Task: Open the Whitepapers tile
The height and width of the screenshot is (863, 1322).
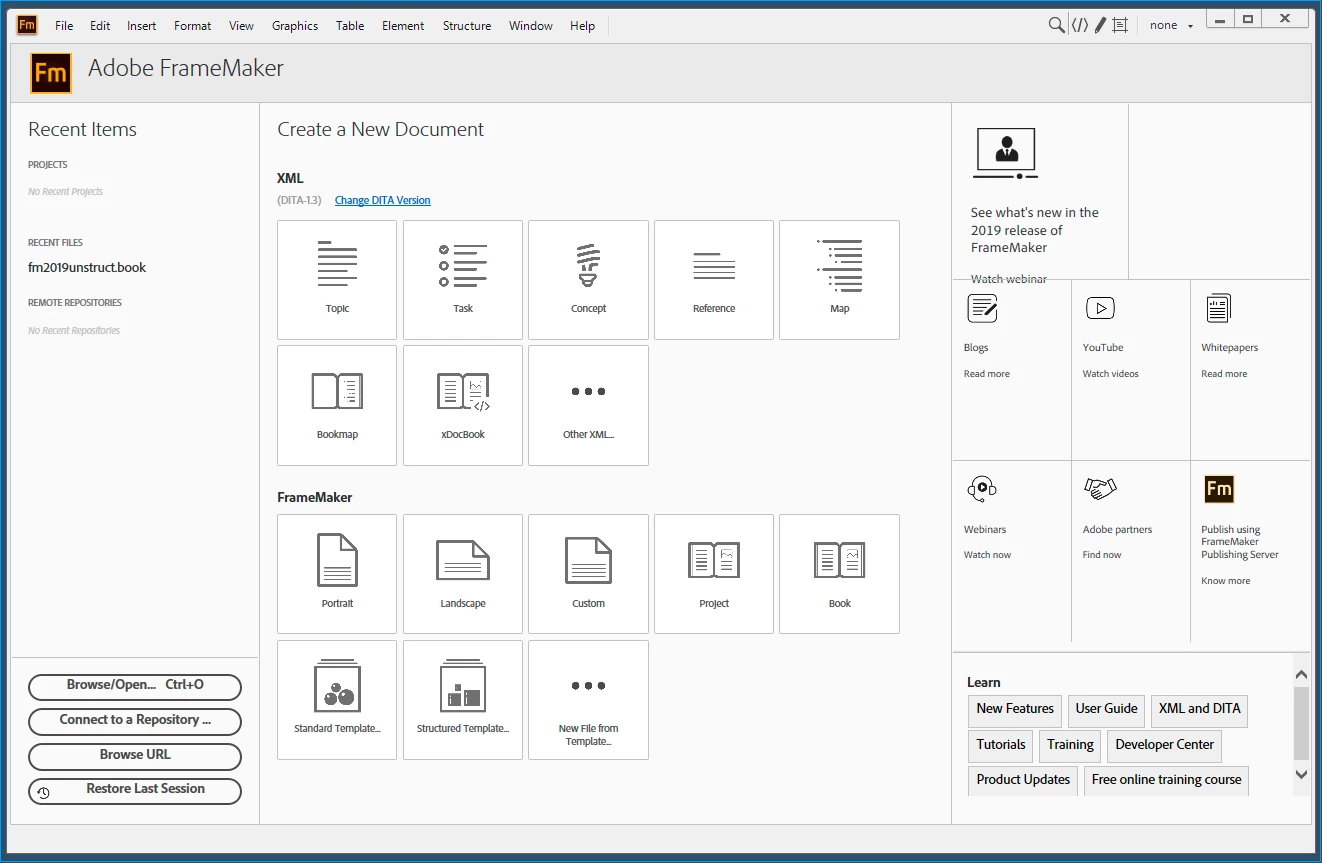Action: point(1250,369)
